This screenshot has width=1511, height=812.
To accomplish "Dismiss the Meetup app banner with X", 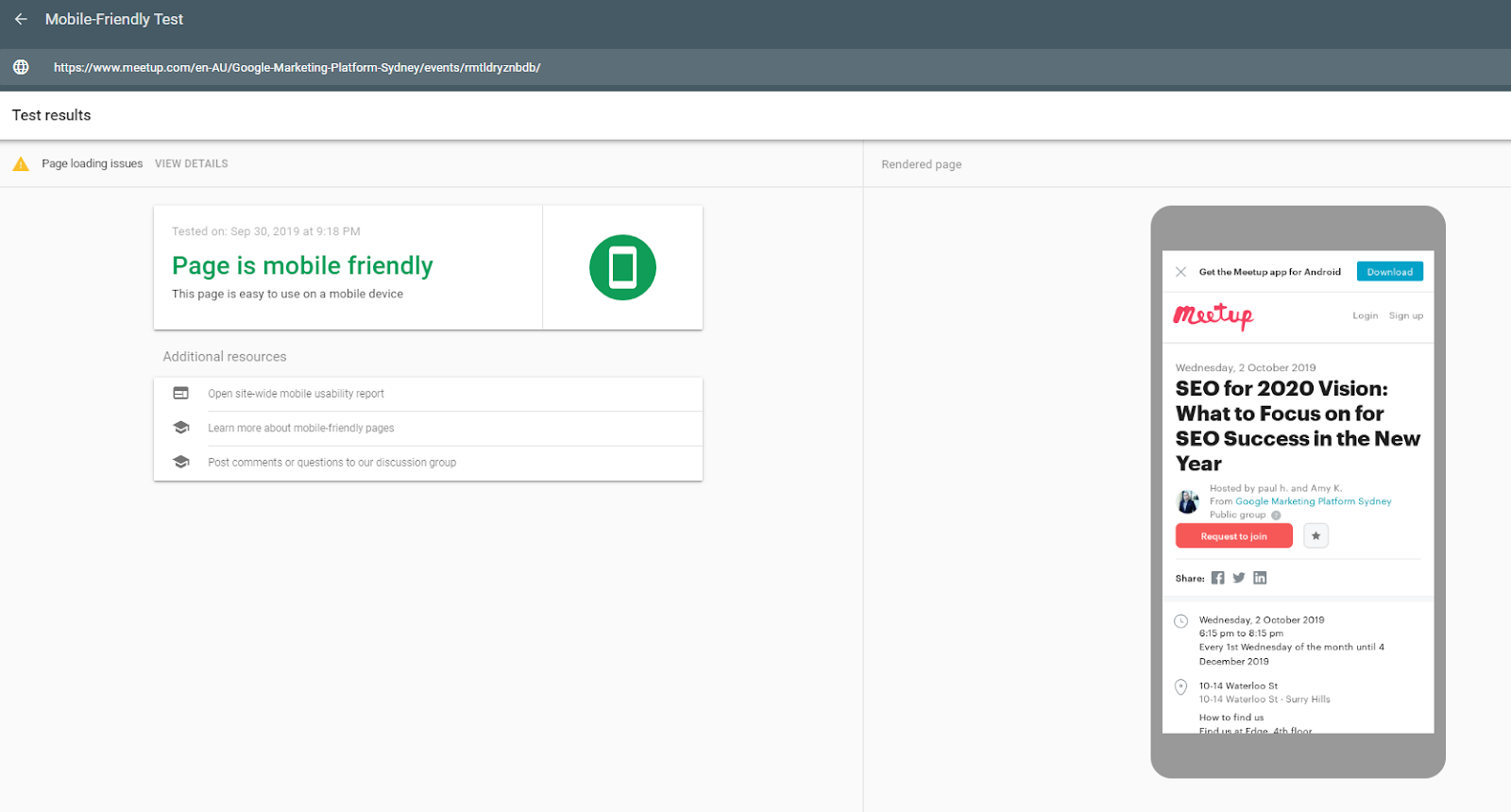I will (x=1180, y=272).
